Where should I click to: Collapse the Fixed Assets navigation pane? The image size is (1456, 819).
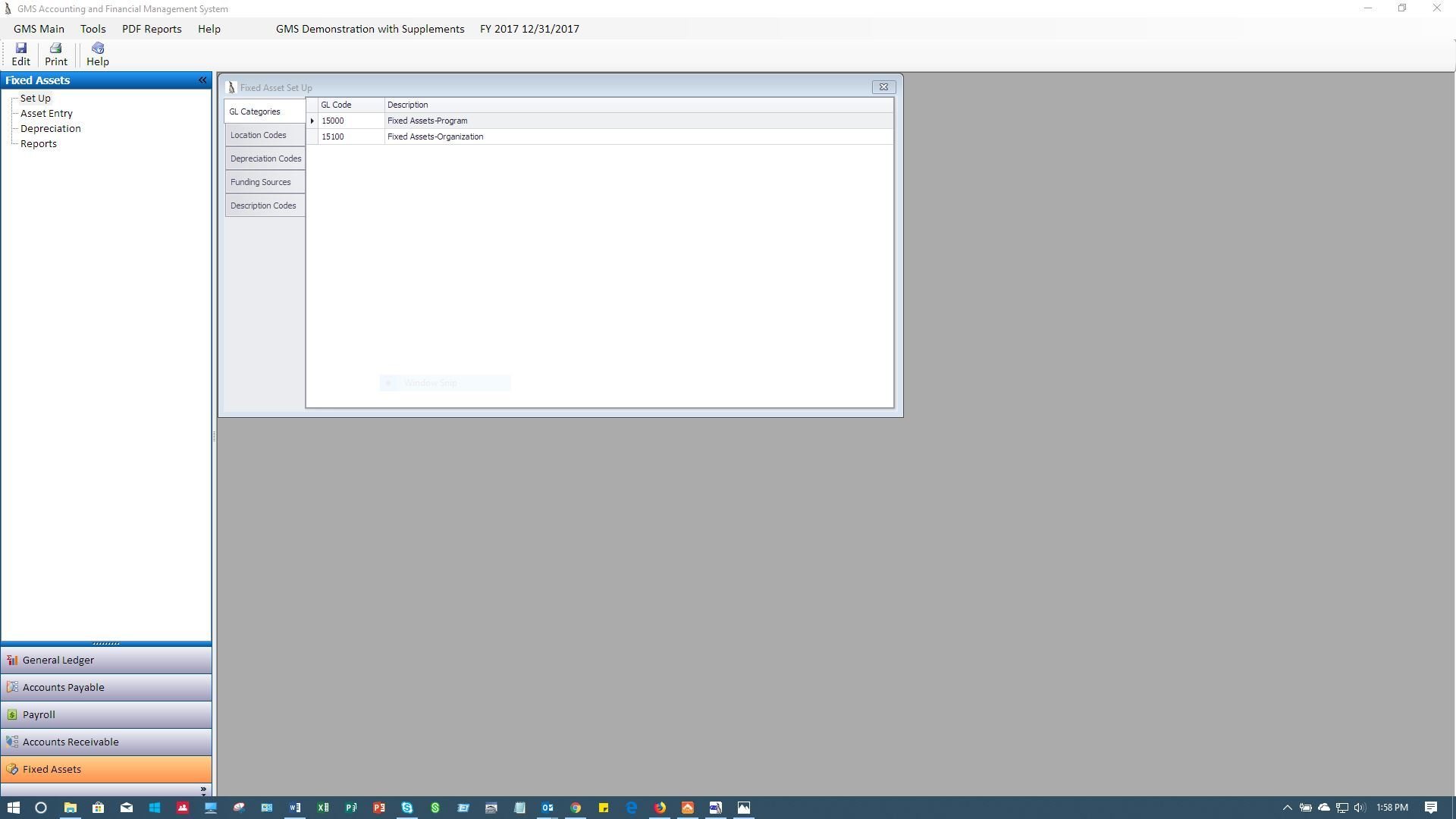202,80
